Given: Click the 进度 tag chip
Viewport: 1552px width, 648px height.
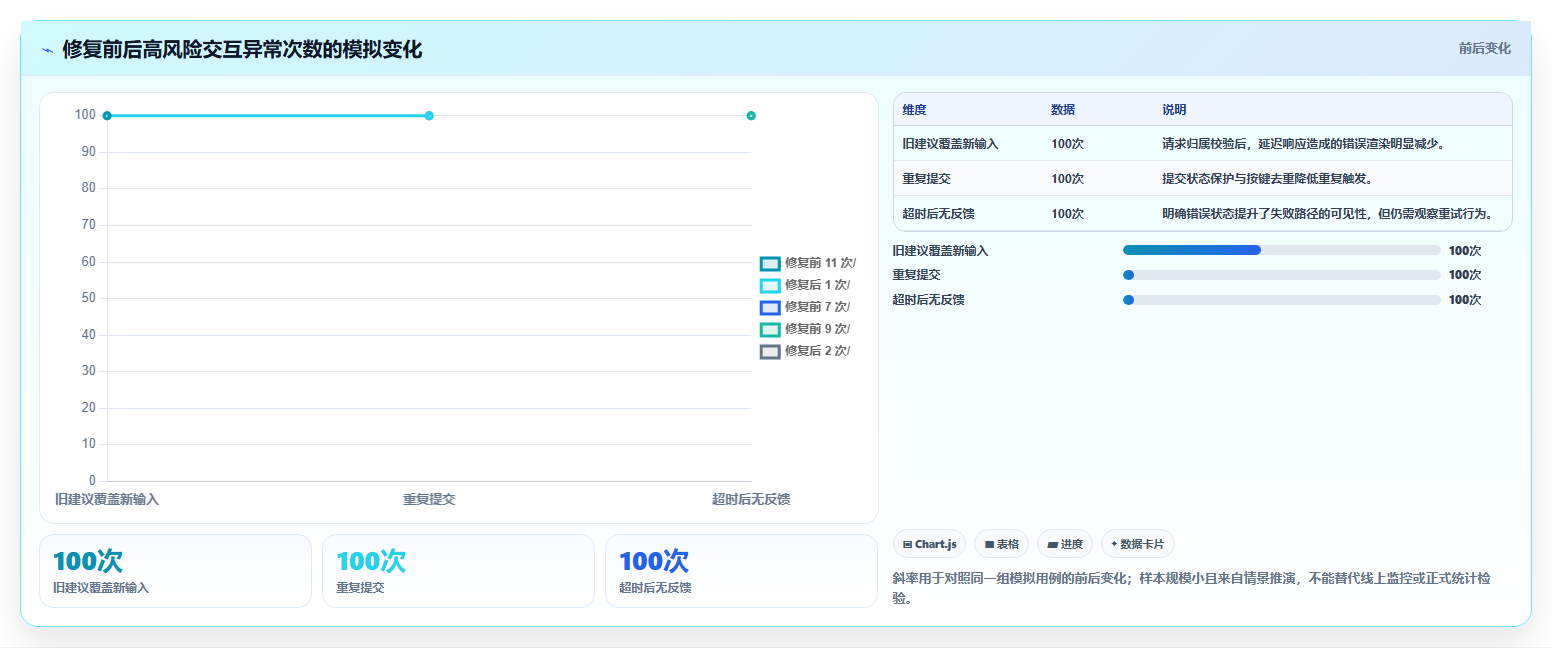Looking at the screenshot, I should pos(1065,544).
